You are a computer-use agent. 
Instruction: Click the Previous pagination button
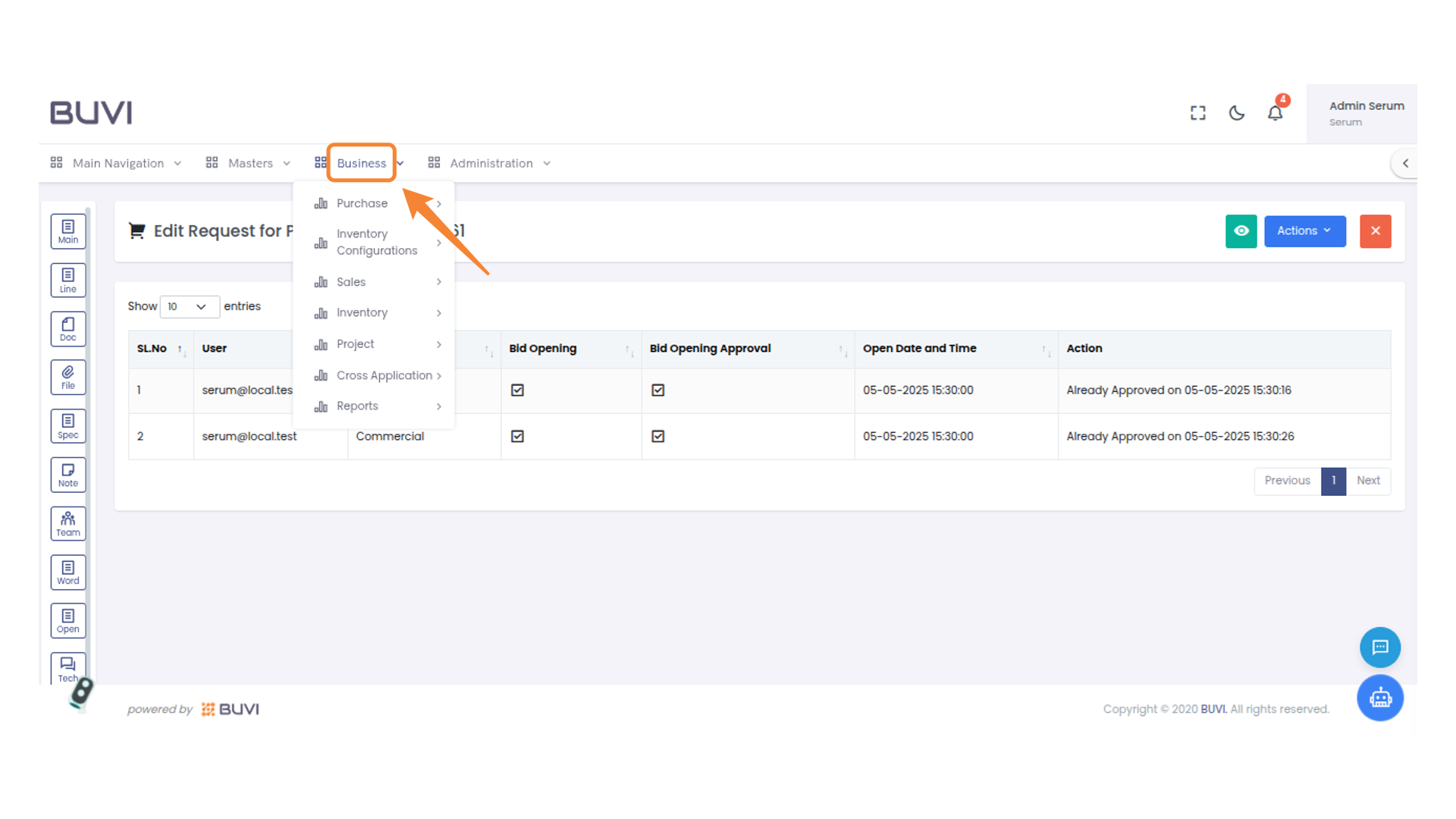pos(1287,481)
